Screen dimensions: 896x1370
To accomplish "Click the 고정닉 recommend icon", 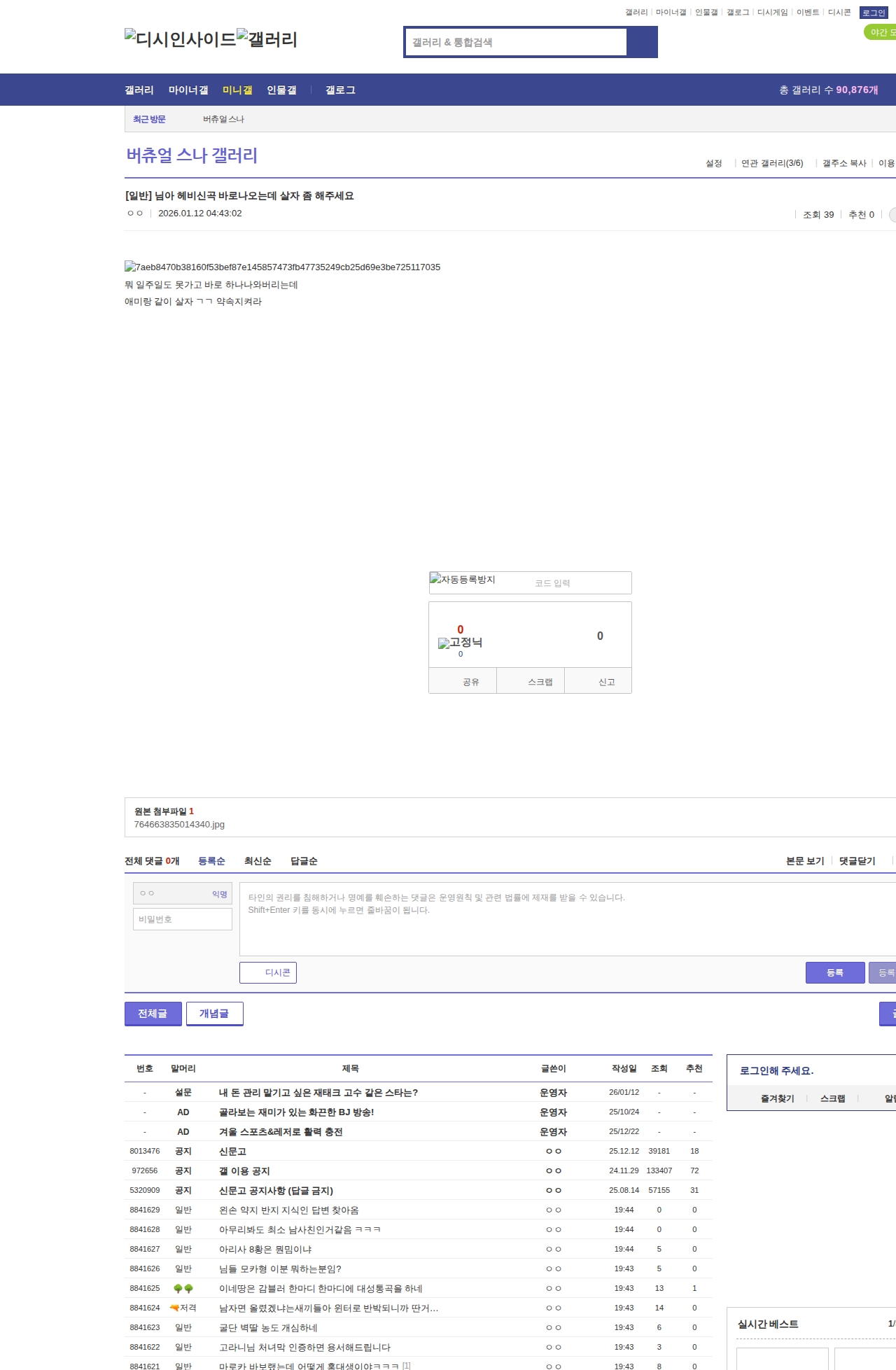I will (x=460, y=643).
